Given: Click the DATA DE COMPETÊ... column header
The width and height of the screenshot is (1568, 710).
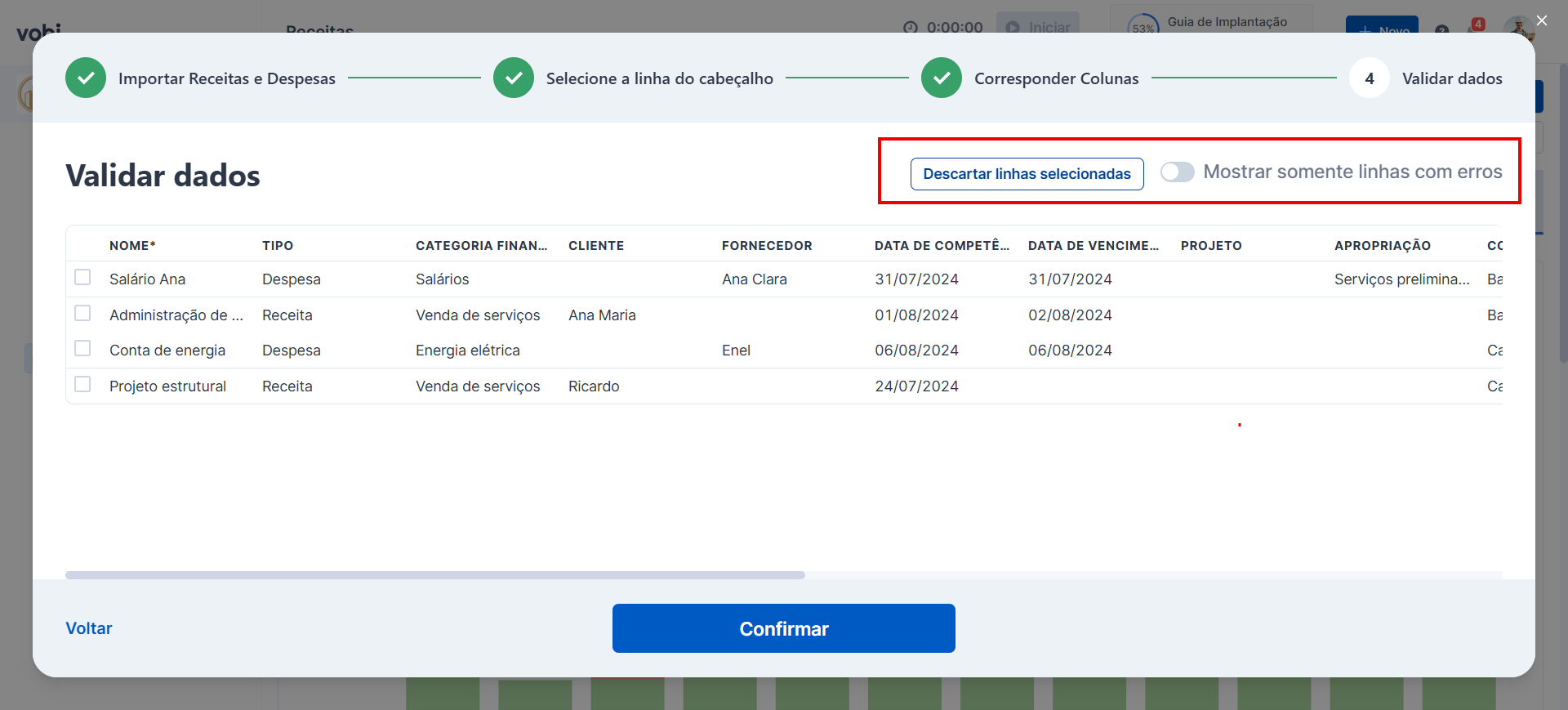Looking at the screenshot, I should pyautogui.click(x=942, y=245).
